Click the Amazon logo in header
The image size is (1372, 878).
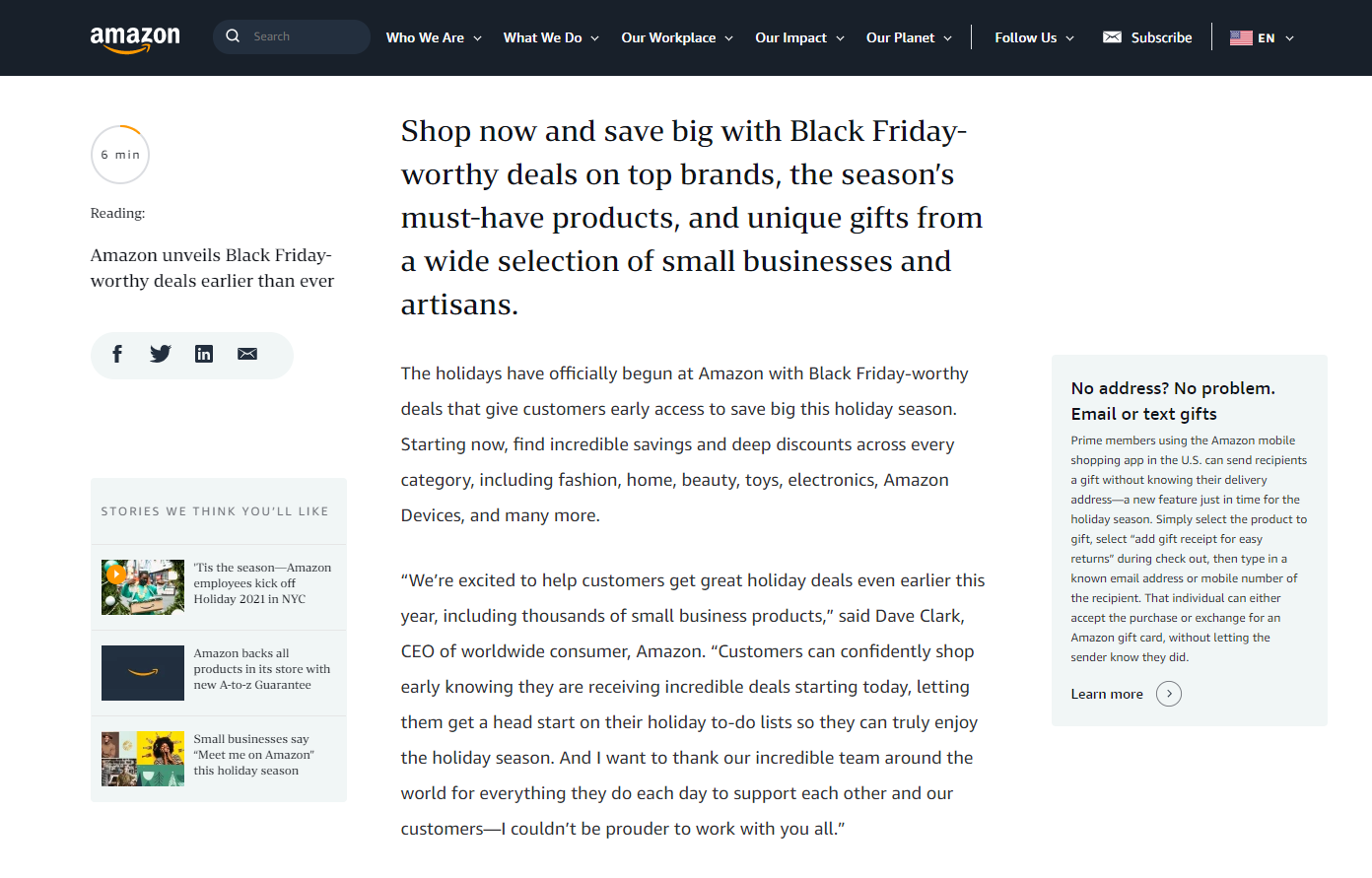coord(135,38)
